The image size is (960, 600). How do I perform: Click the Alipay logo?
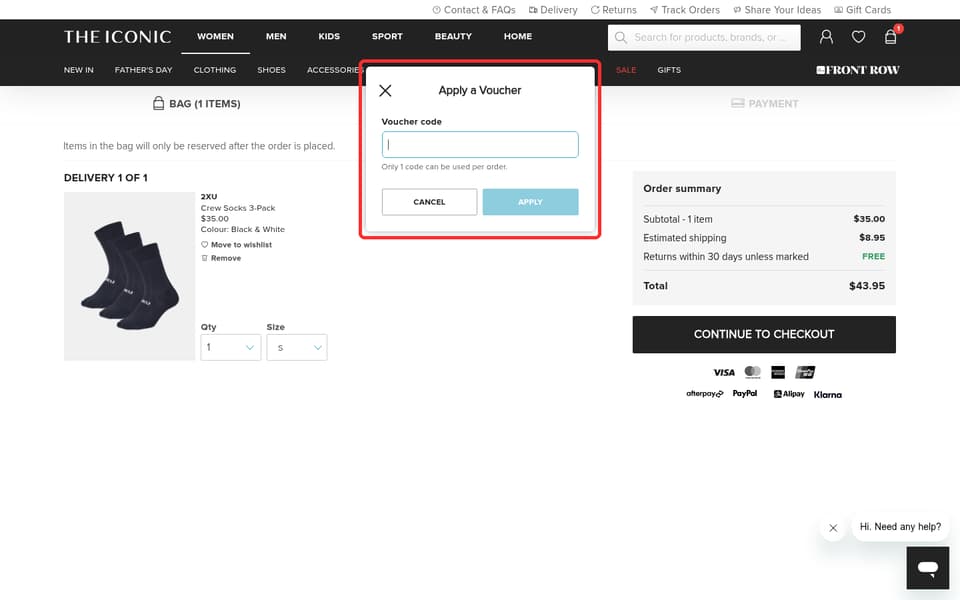(x=789, y=394)
